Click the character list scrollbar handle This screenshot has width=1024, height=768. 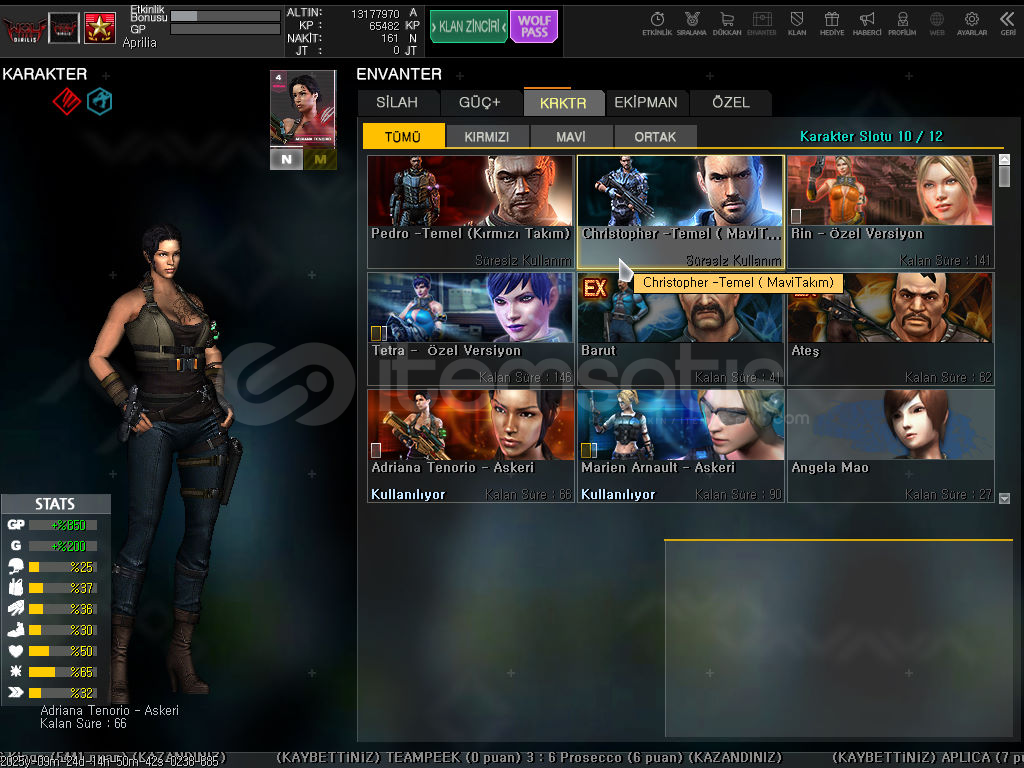point(1004,176)
